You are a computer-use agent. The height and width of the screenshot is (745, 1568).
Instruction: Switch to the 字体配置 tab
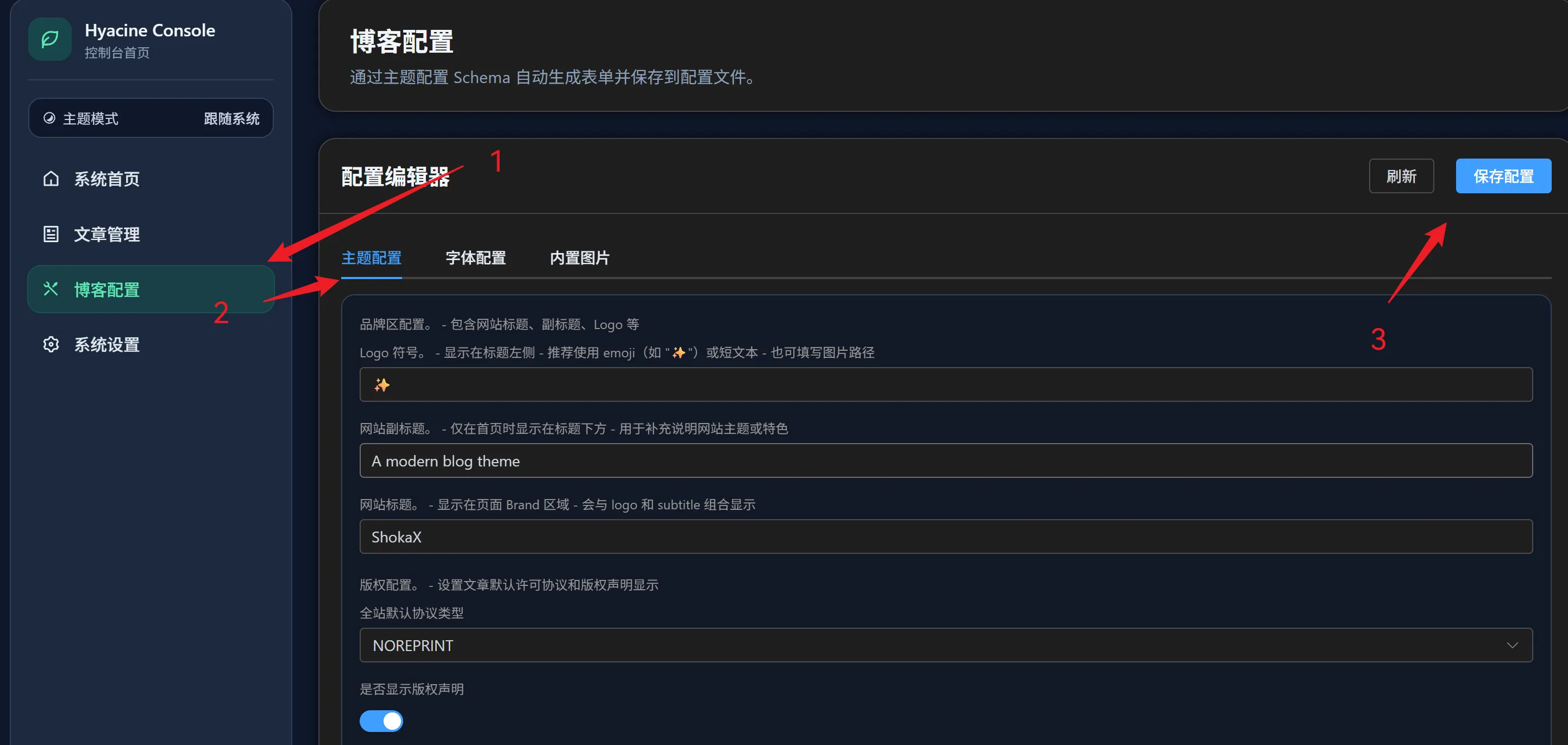tap(475, 258)
